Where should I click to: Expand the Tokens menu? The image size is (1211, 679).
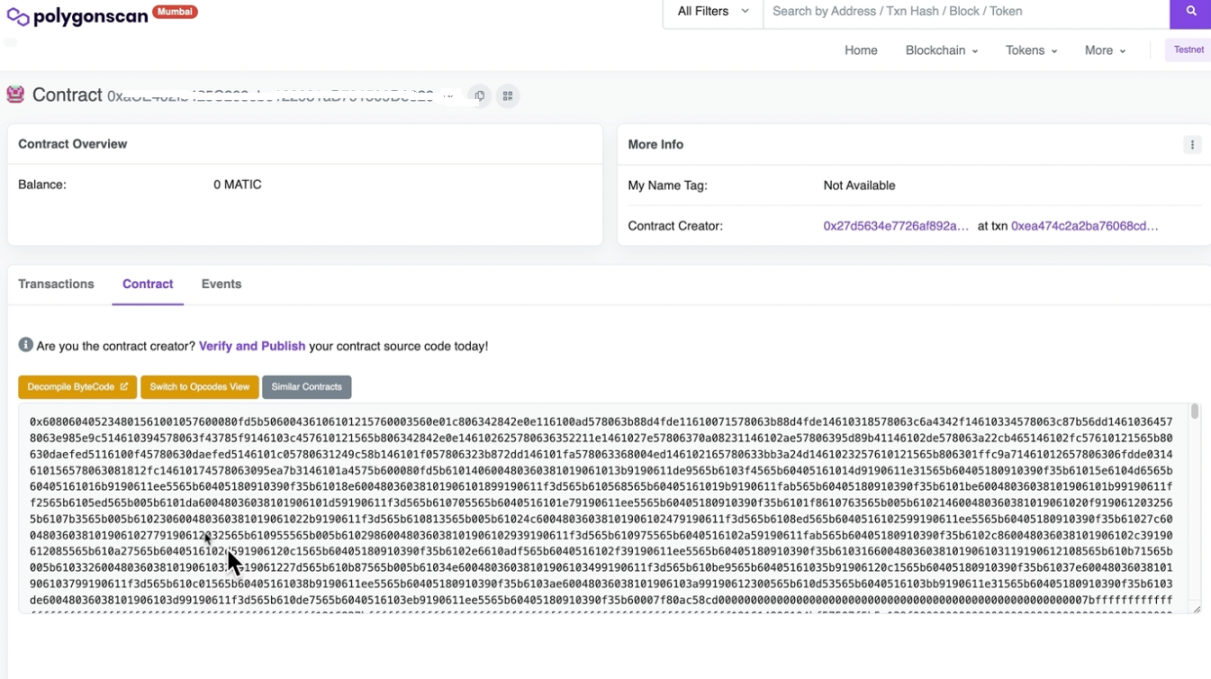tap(1031, 51)
